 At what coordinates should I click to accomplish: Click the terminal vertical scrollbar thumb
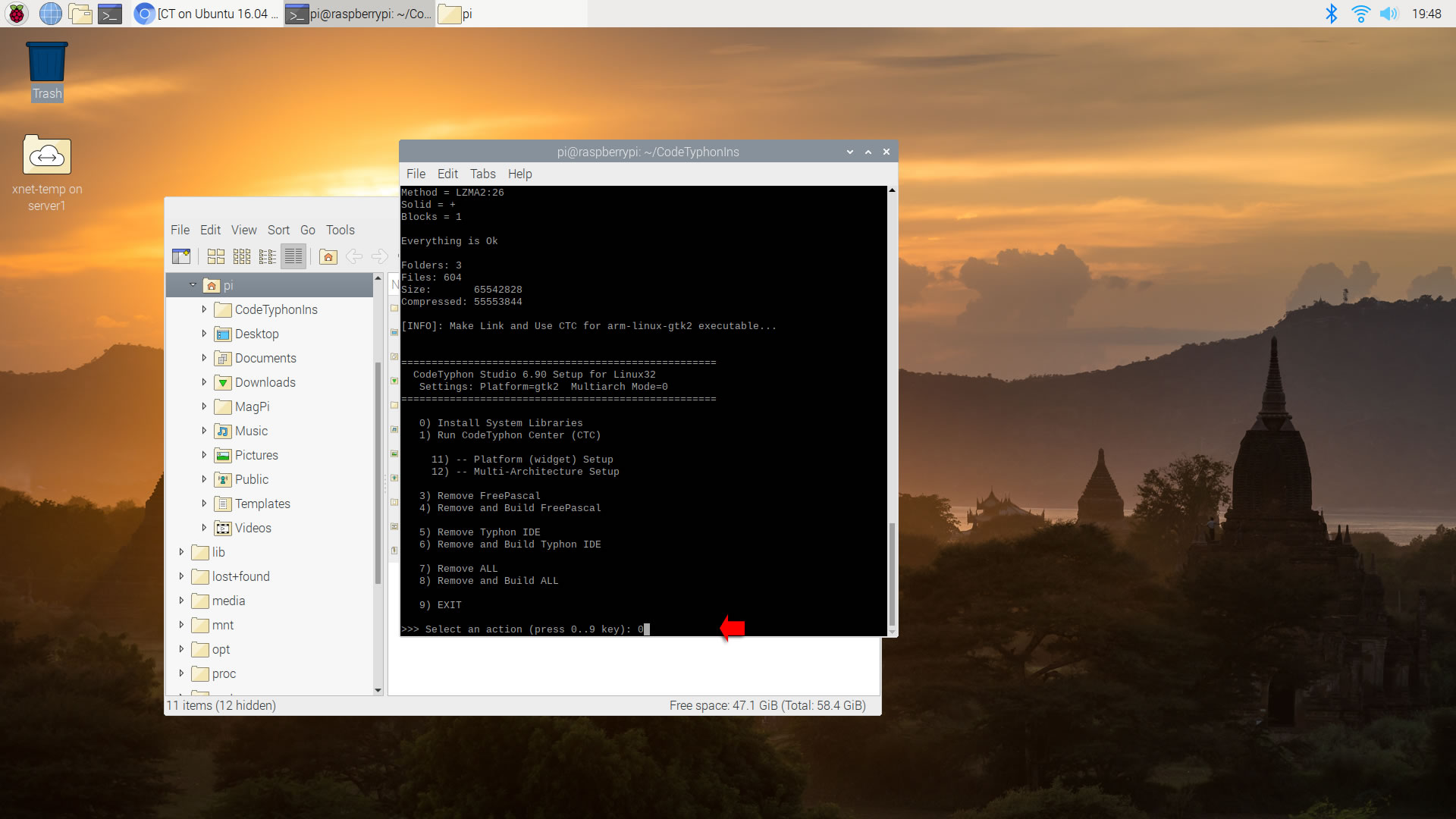pyautogui.click(x=892, y=574)
